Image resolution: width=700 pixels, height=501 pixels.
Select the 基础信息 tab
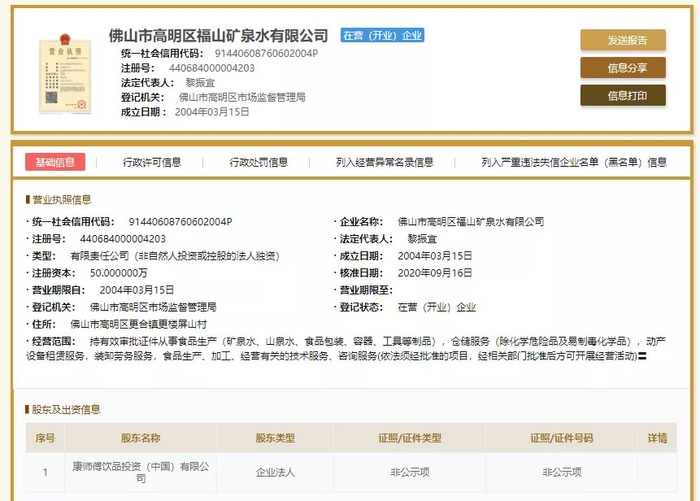tap(55, 162)
